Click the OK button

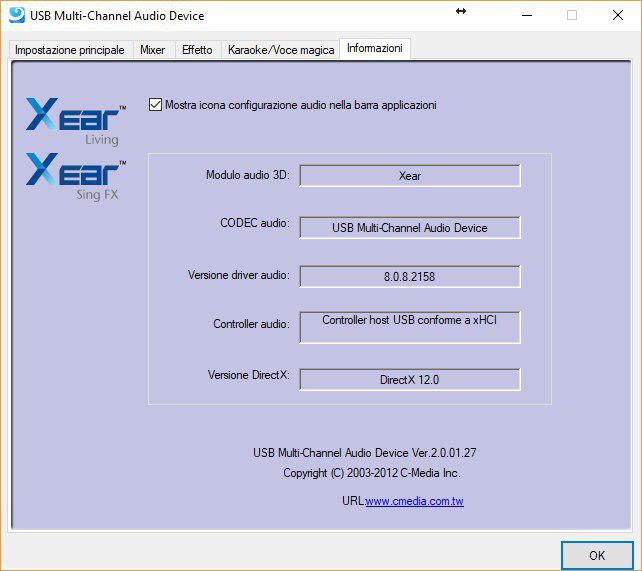[597, 555]
